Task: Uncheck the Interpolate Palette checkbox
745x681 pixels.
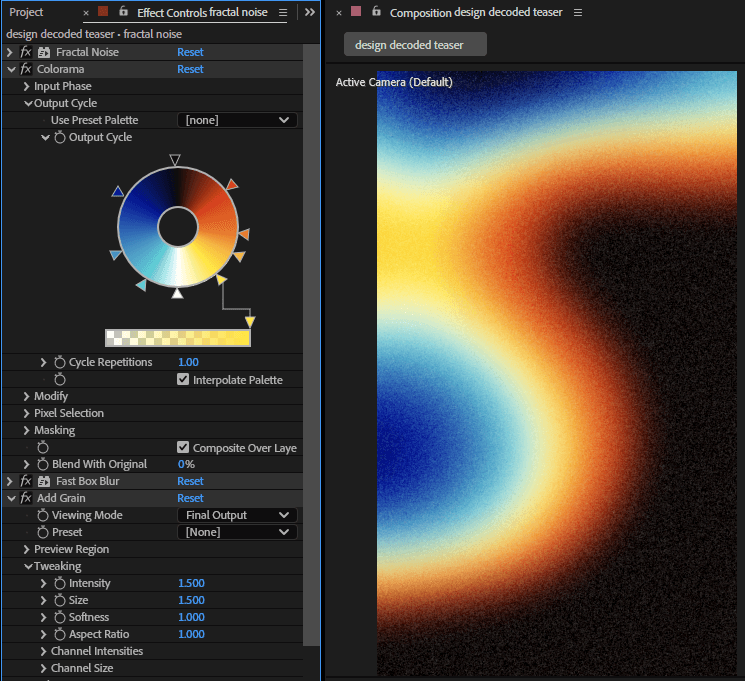Action: click(x=183, y=379)
